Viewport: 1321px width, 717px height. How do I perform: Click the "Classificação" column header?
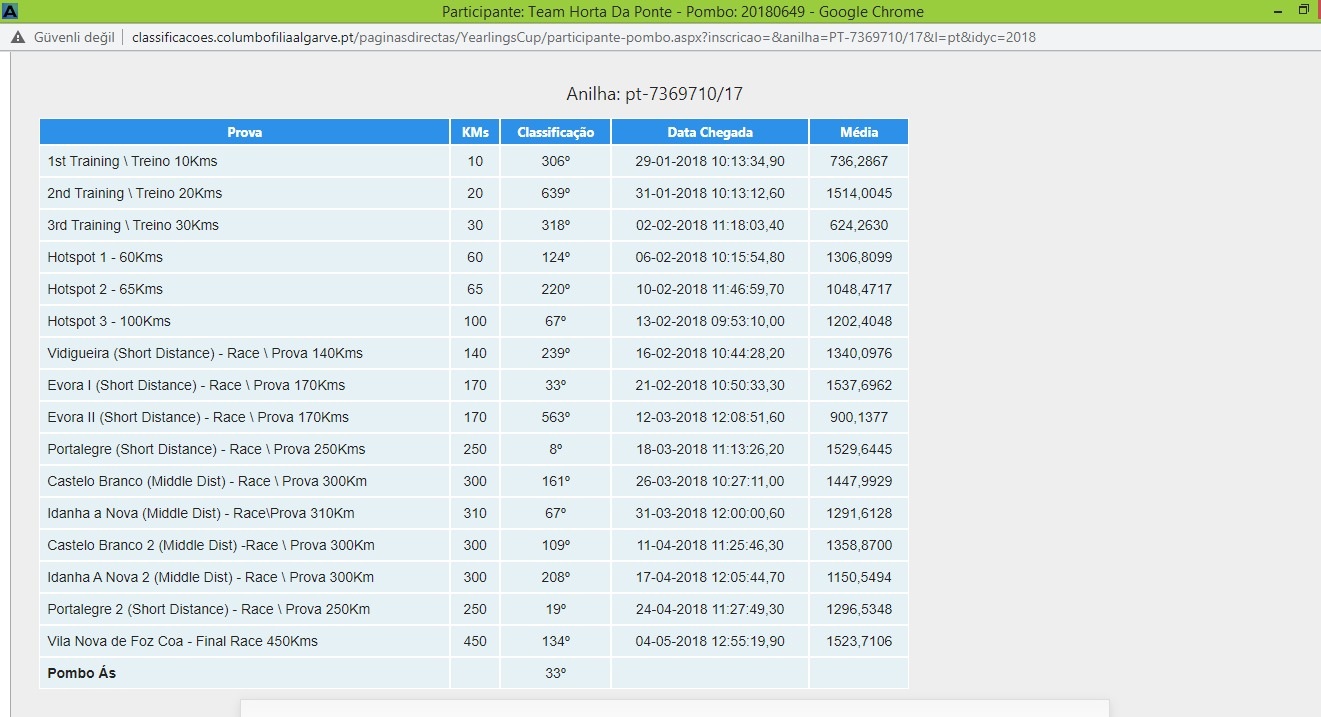pos(554,131)
